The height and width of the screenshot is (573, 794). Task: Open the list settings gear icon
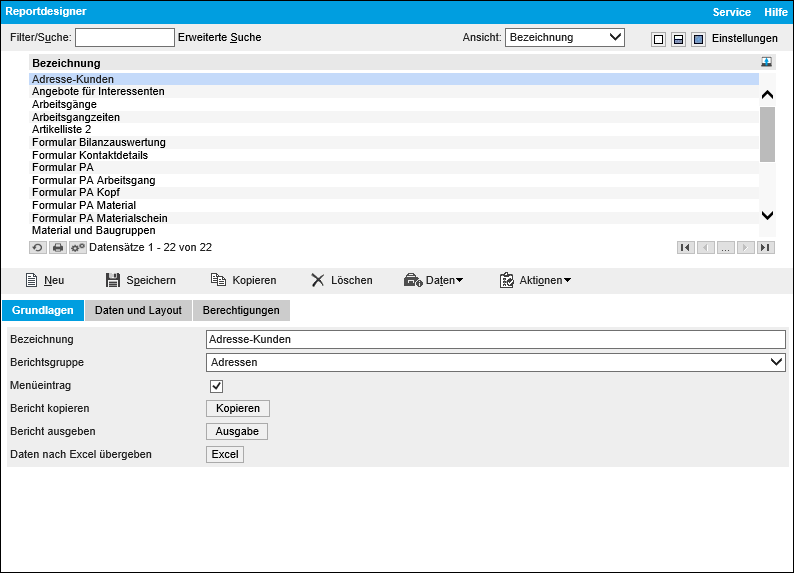point(77,248)
